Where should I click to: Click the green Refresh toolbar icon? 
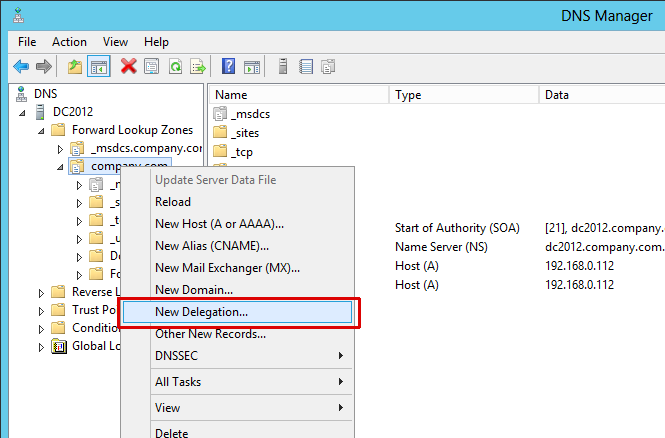[175, 67]
